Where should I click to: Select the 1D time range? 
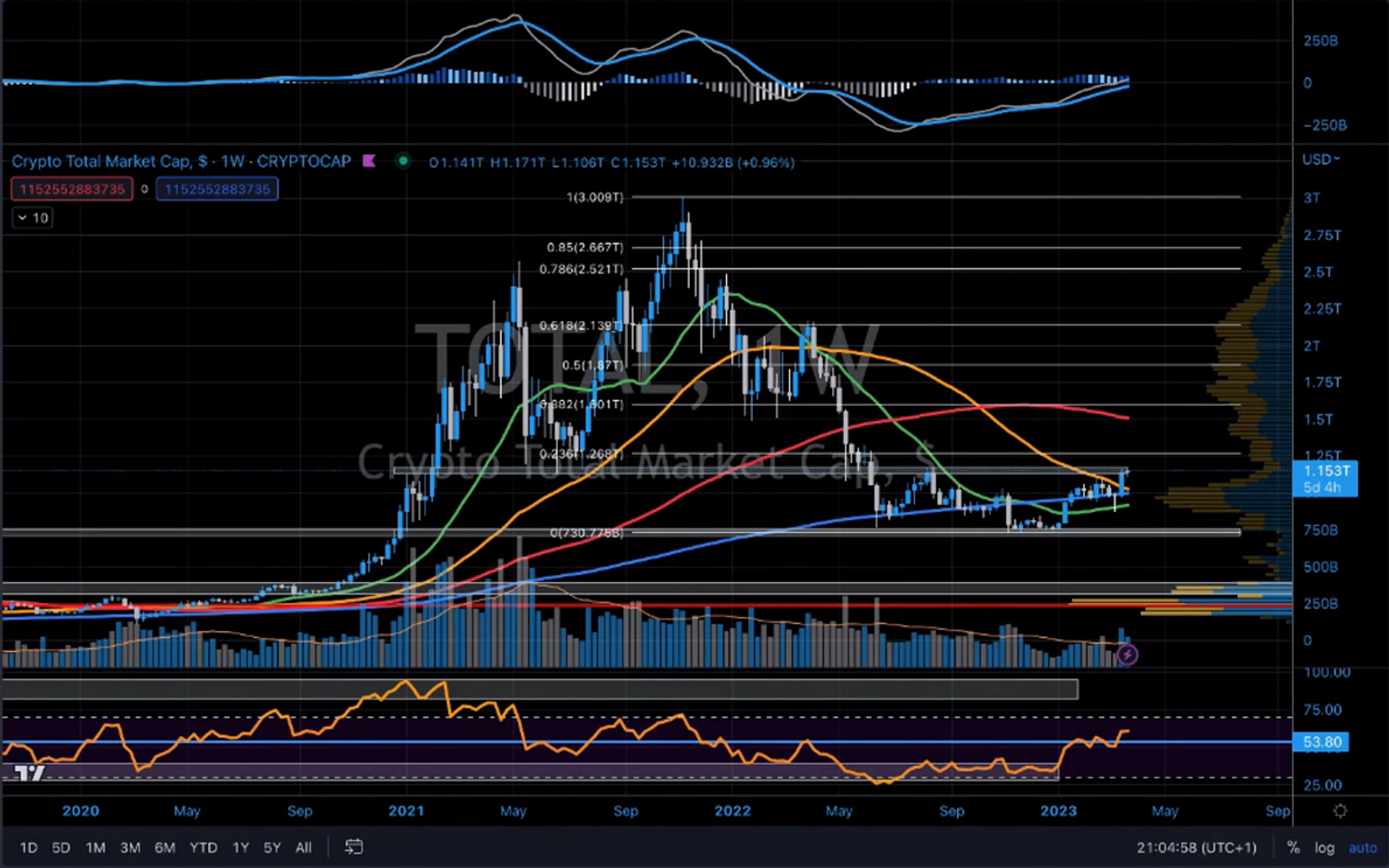pyautogui.click(x=28, y=848)
